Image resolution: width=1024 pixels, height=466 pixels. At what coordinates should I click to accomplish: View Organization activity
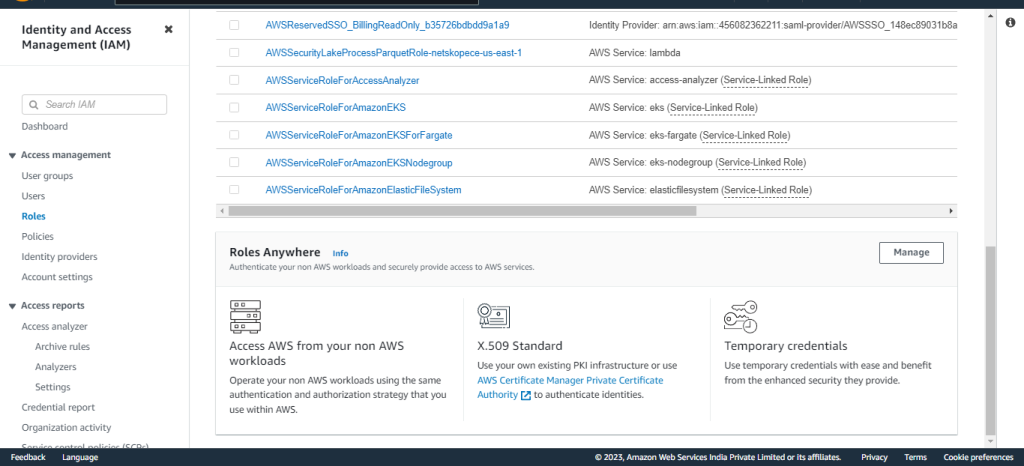tap(67, 427)
